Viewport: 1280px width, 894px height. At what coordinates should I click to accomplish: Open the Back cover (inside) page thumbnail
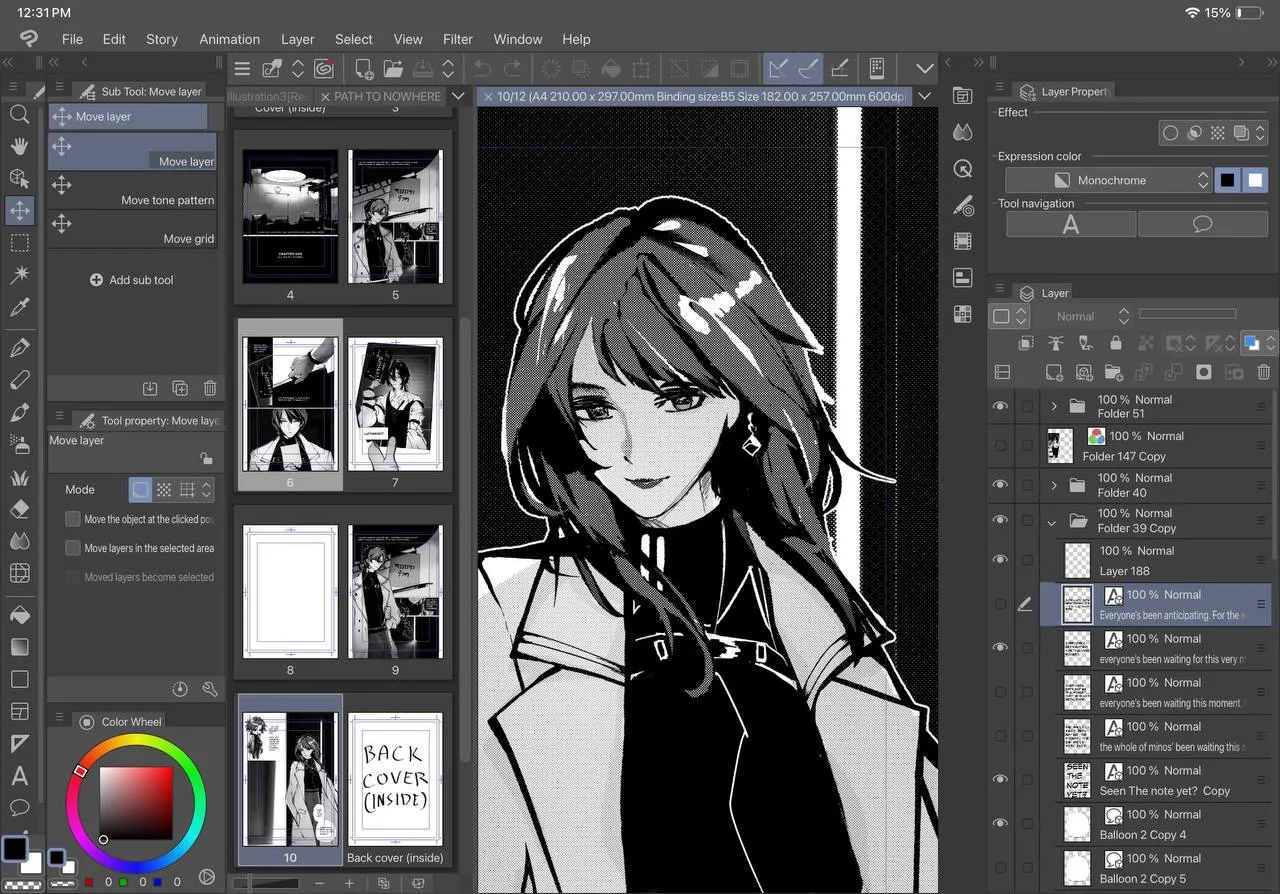click(x=395, y=780)
